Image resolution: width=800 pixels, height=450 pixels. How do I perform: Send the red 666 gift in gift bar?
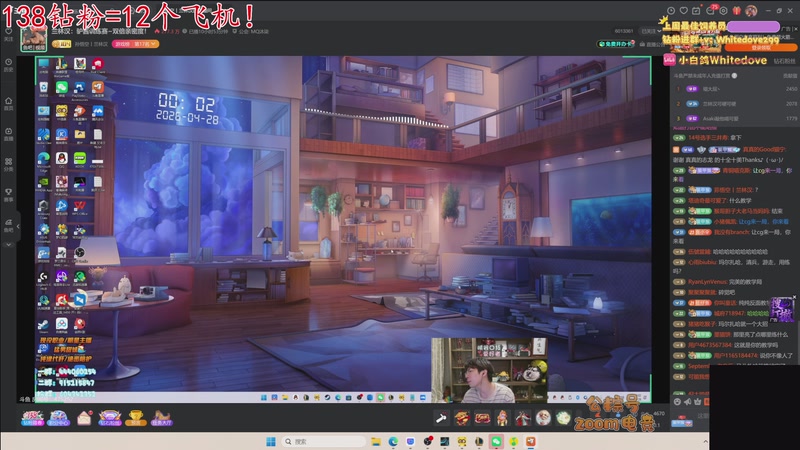pyautogui.click(x=482, y=418)
